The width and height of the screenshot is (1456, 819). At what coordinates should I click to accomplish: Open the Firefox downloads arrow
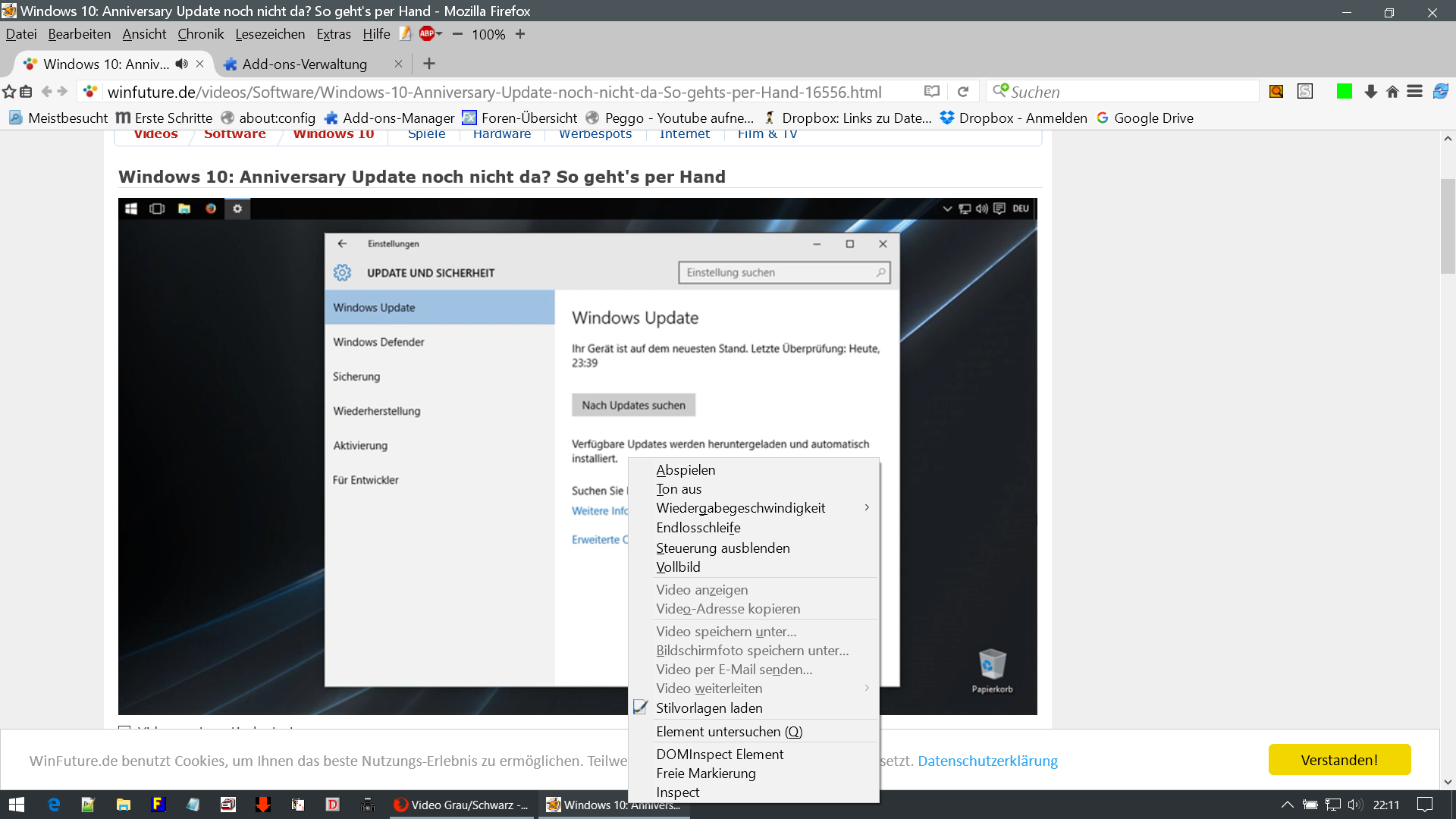pyautogui.click(x=1370, y=92)
